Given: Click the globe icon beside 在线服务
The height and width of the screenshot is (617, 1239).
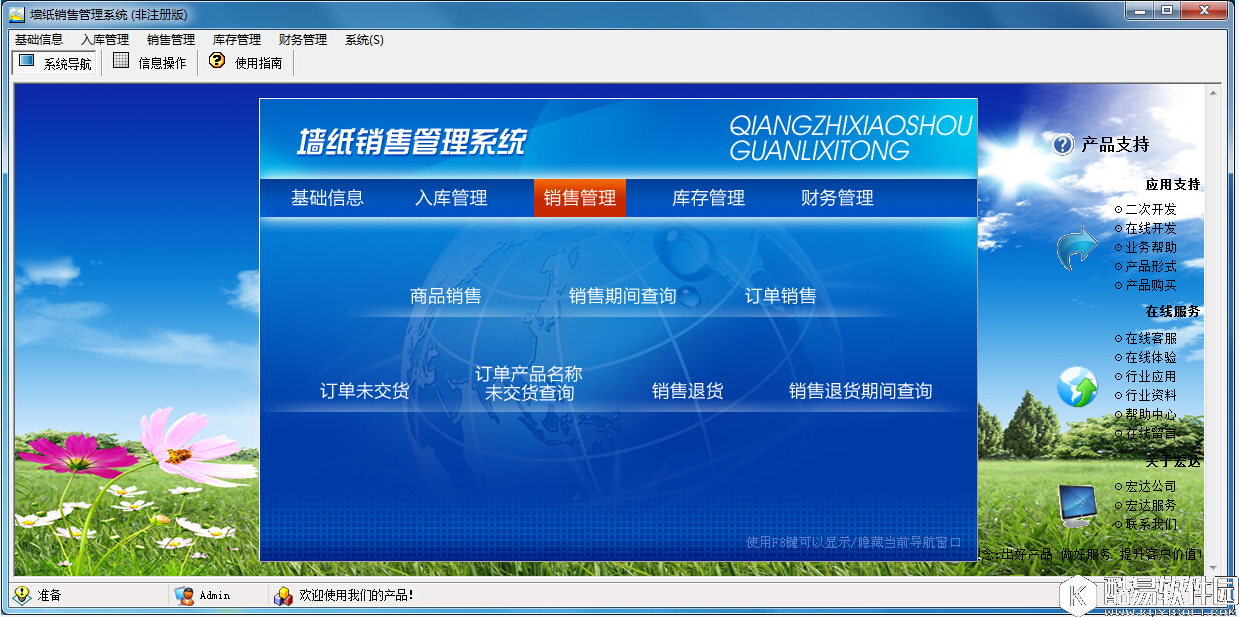Looking at the screenshot, I should coord(1077,387).
